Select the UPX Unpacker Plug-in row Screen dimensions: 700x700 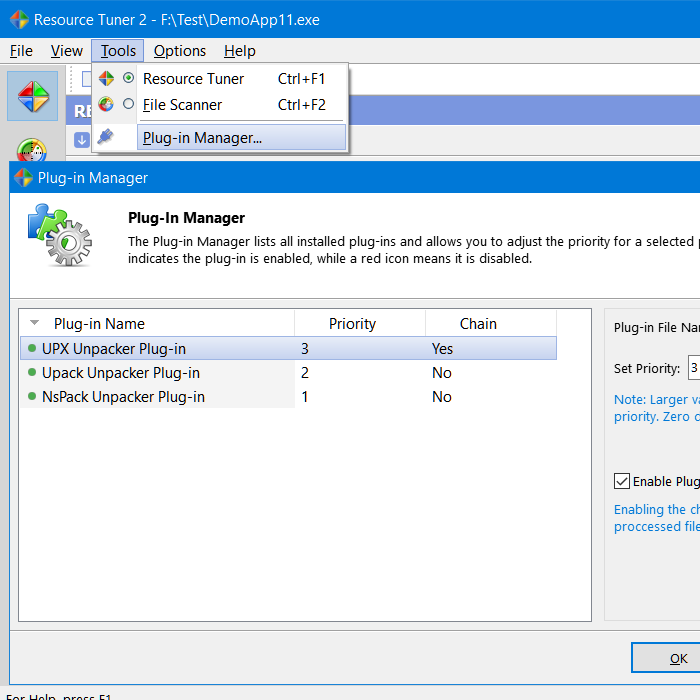coord(288,349)
